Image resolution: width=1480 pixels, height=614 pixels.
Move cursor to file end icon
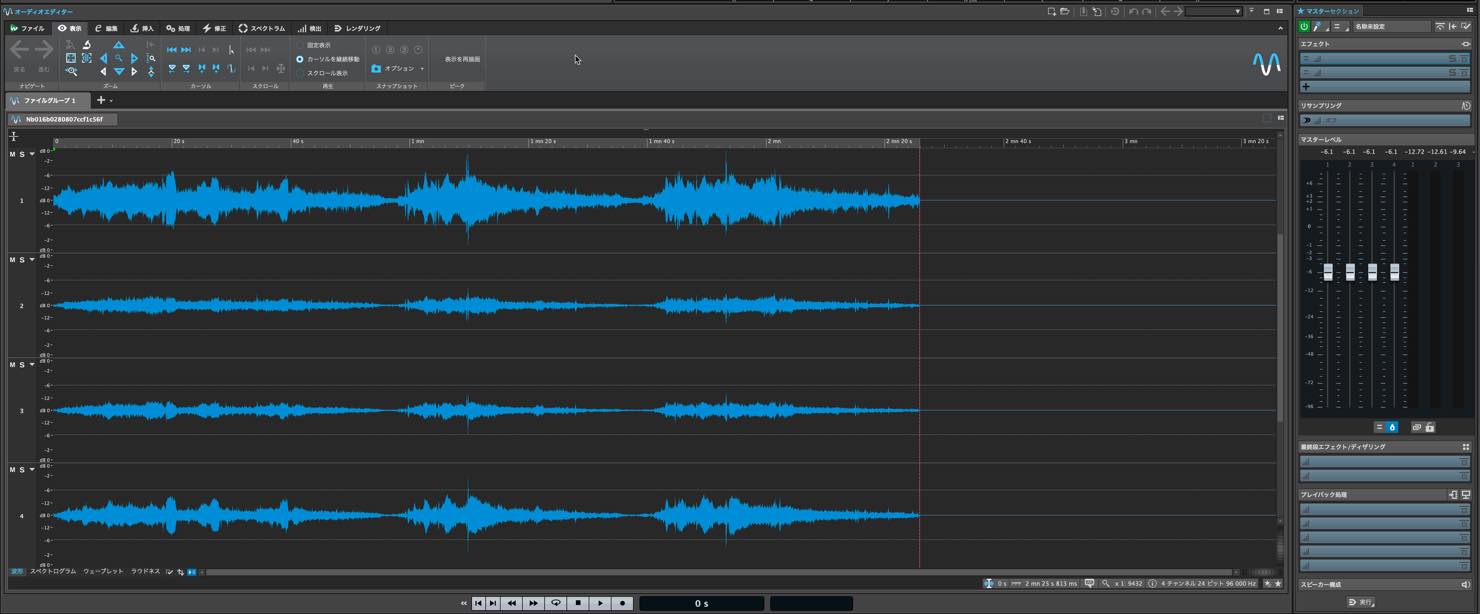(x=186, y=50)
